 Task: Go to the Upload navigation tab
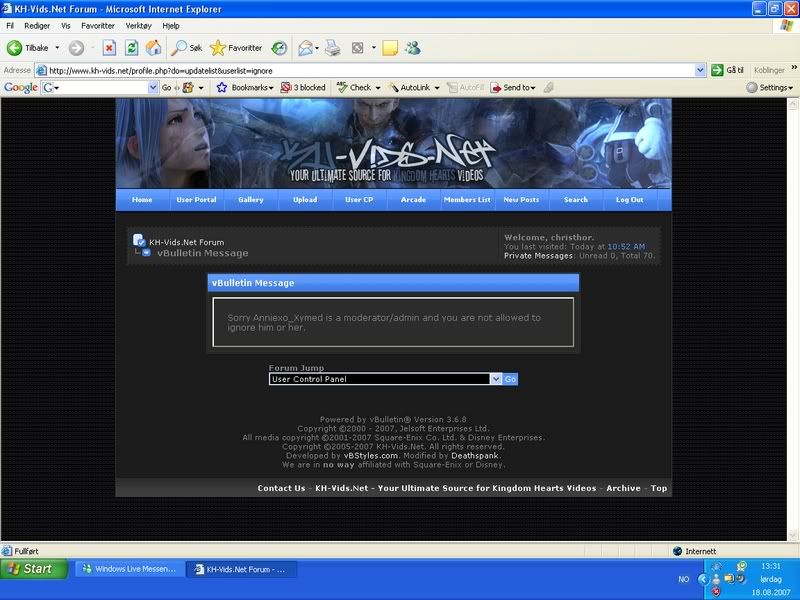305,200
